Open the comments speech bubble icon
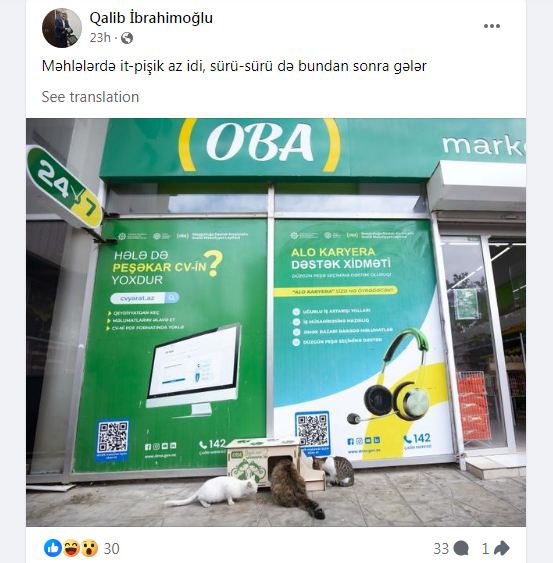 (461, 548)
